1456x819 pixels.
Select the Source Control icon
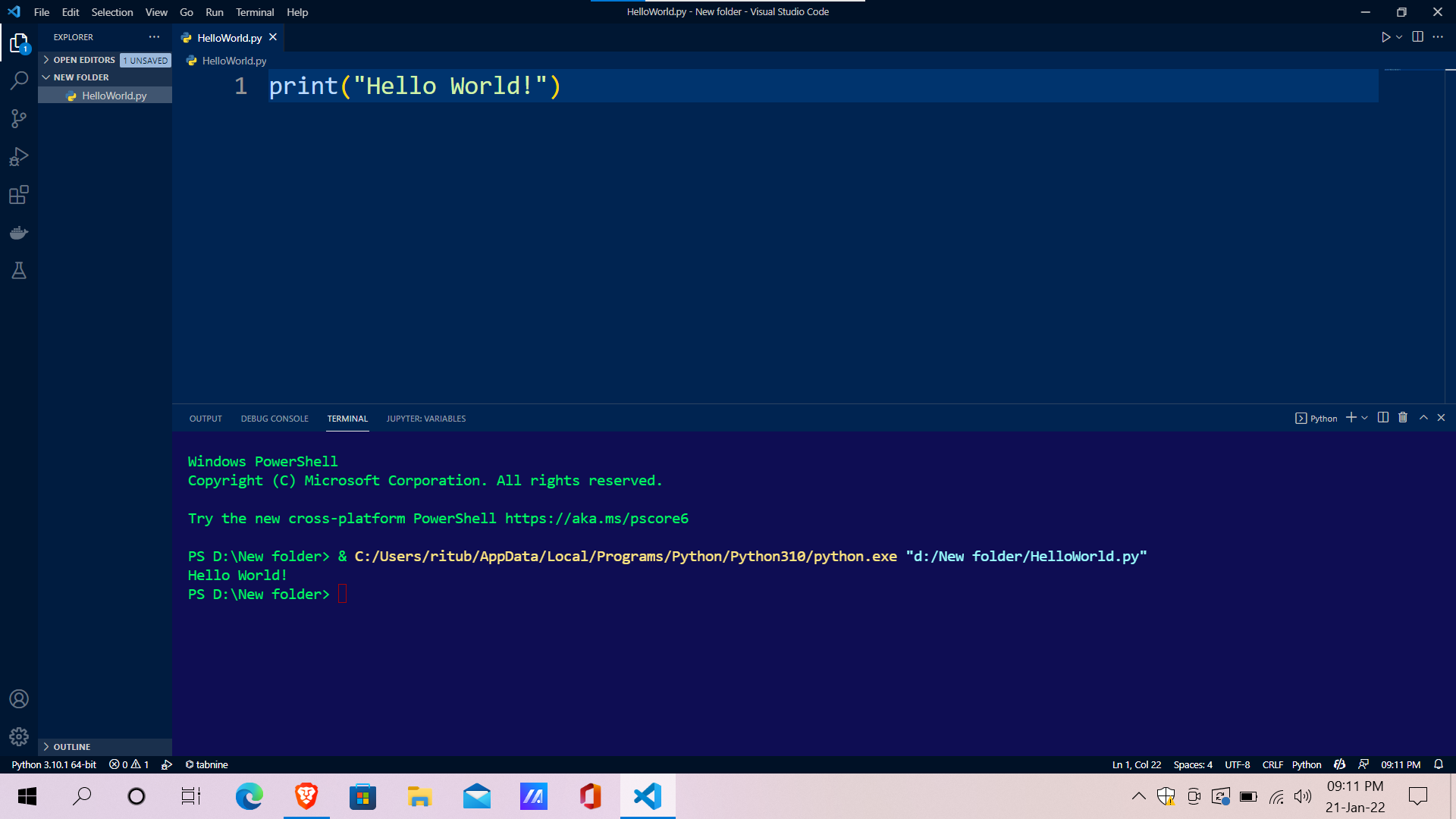(19, 118)
